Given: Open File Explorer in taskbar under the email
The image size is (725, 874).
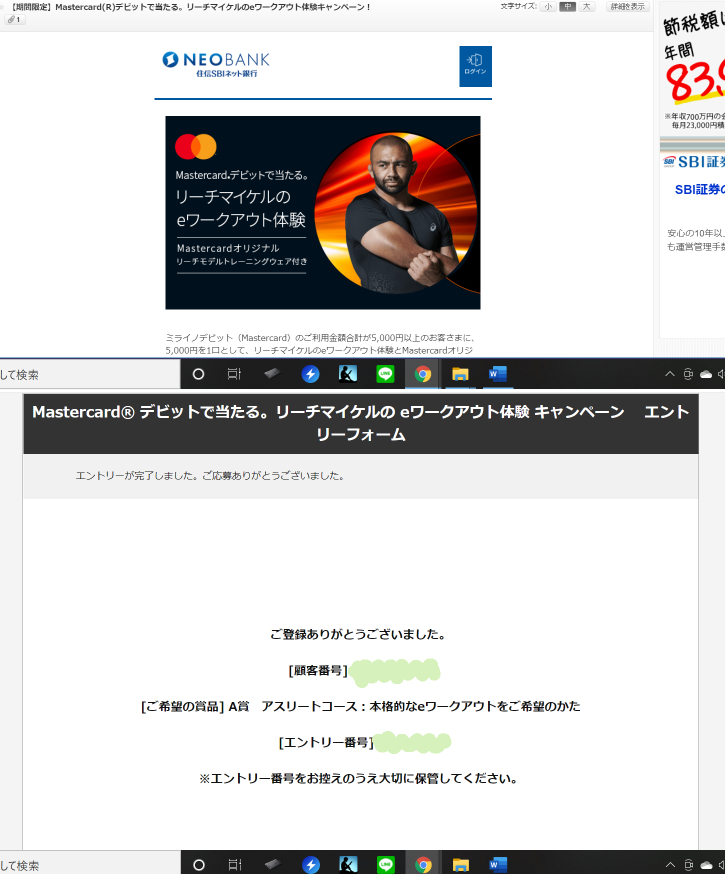Looking at the screenshot, I should [x=460, y=374].
